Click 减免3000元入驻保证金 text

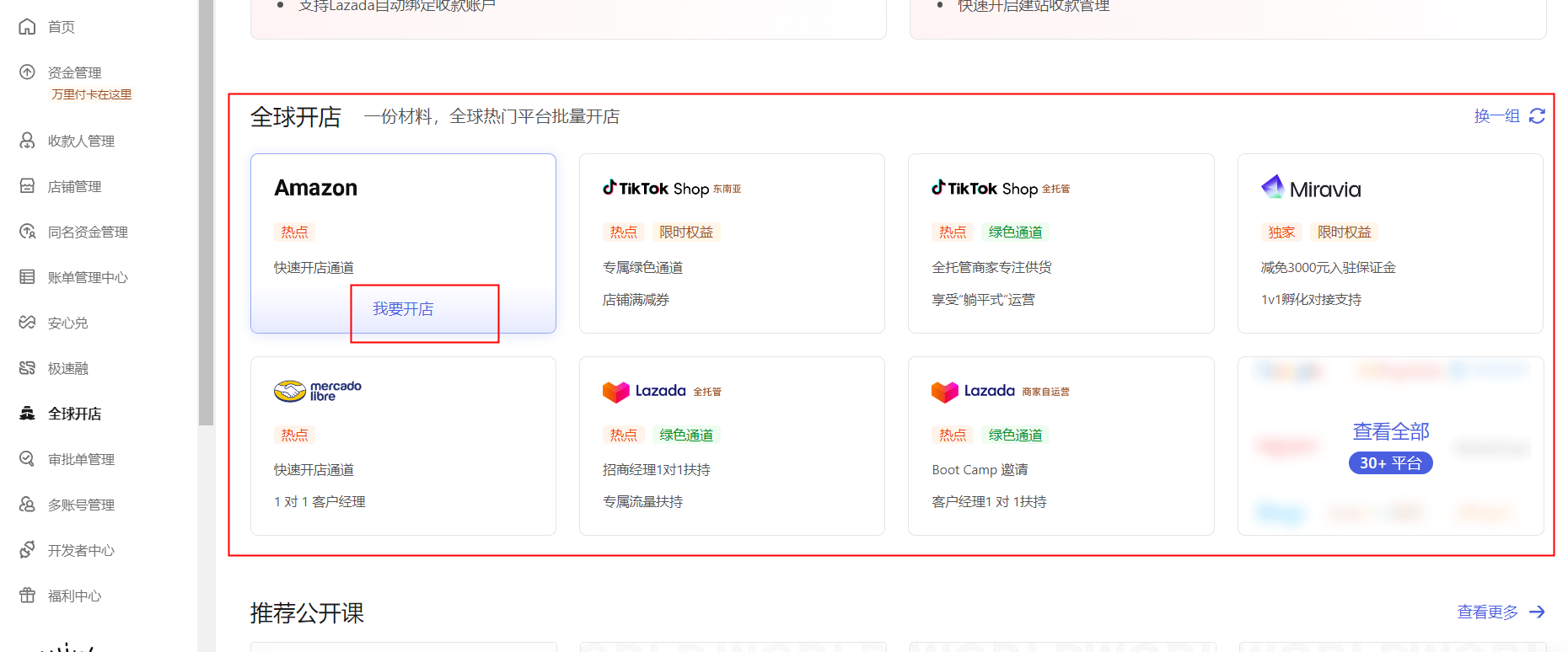[1328, 268]
